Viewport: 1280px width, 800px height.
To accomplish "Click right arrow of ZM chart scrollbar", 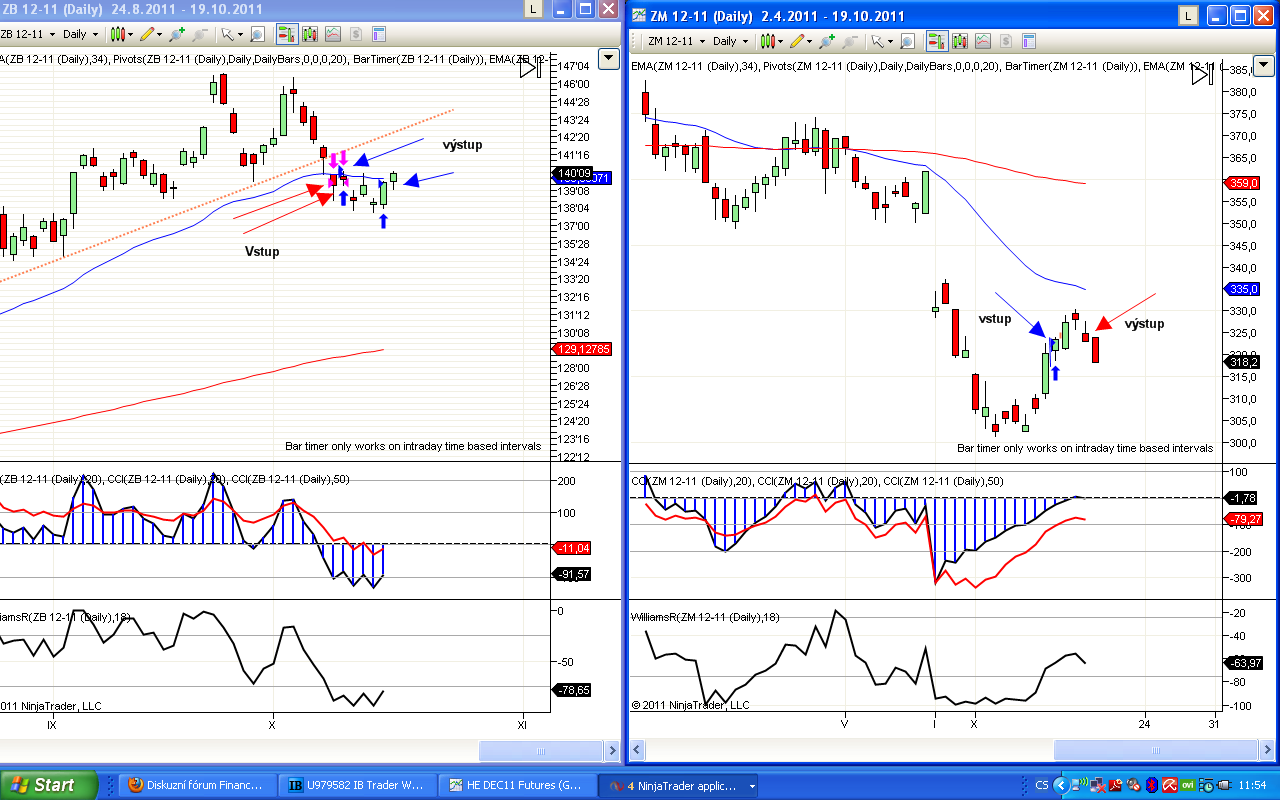I will (x=1269, y=750).
